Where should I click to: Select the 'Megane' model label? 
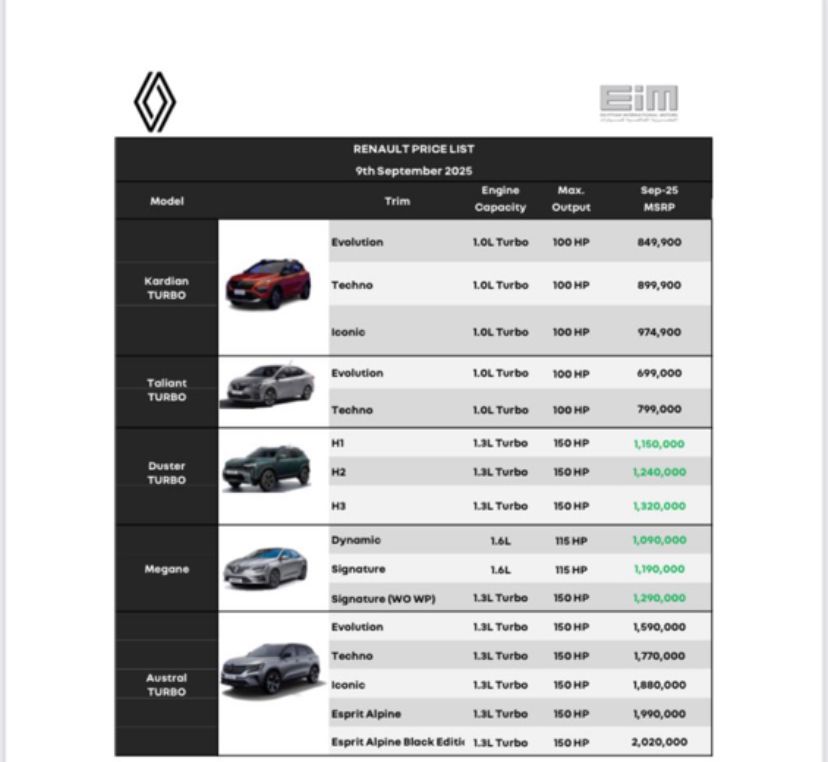167,569
